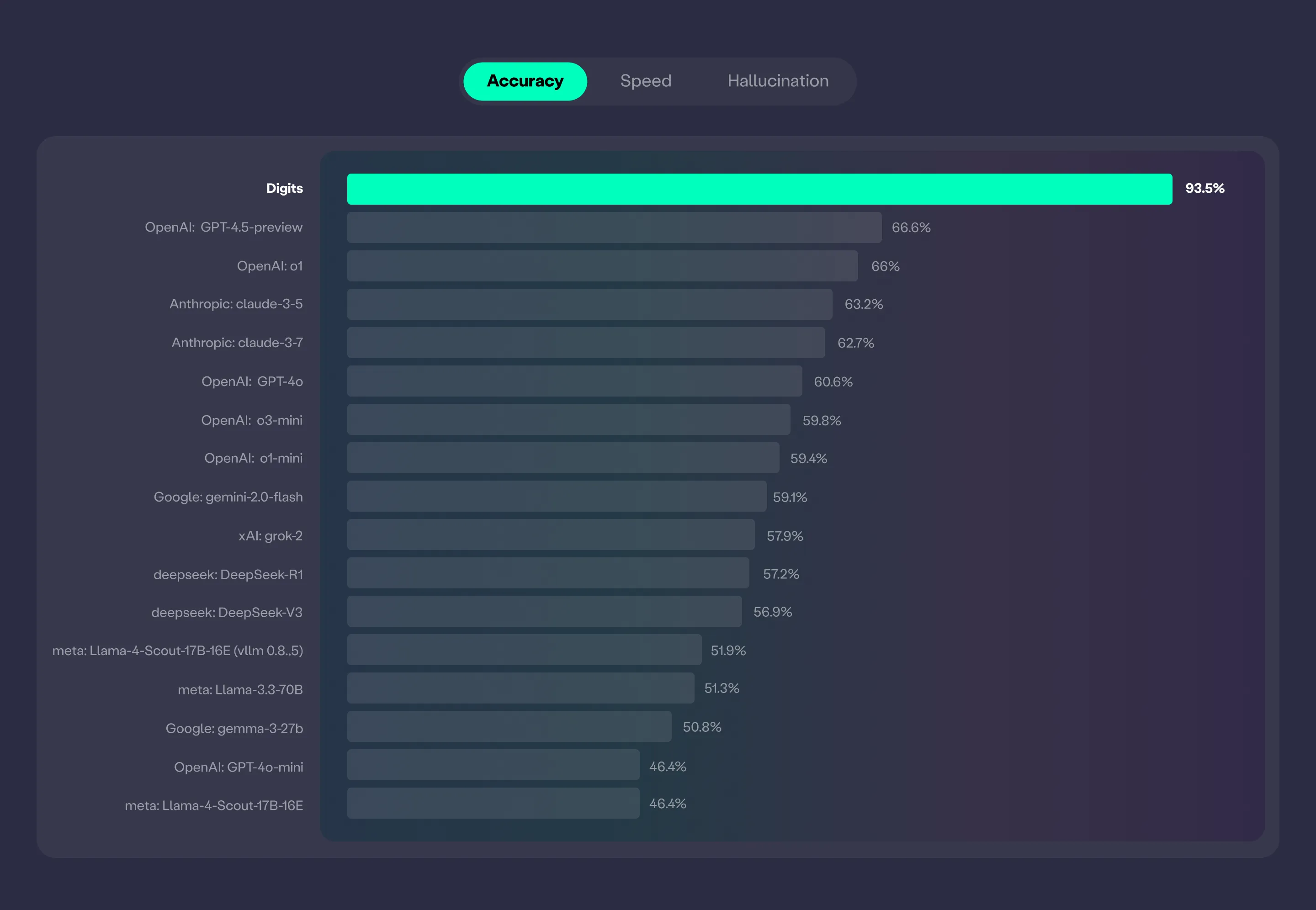Click the xAI: grok-2 label
Screen dimensions: 1316x910
270,535
